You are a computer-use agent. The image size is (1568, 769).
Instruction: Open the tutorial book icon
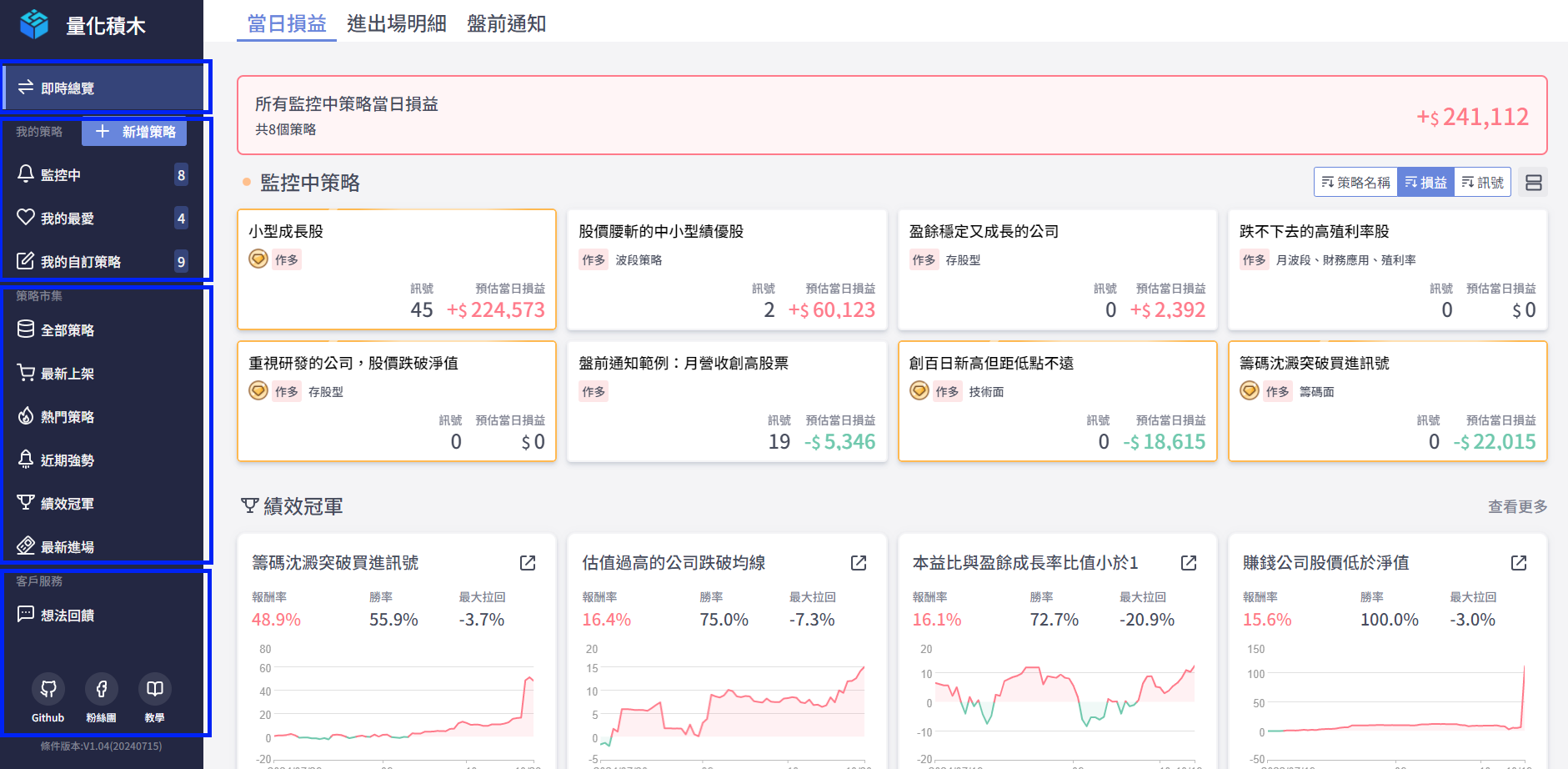tap(155, 689)
